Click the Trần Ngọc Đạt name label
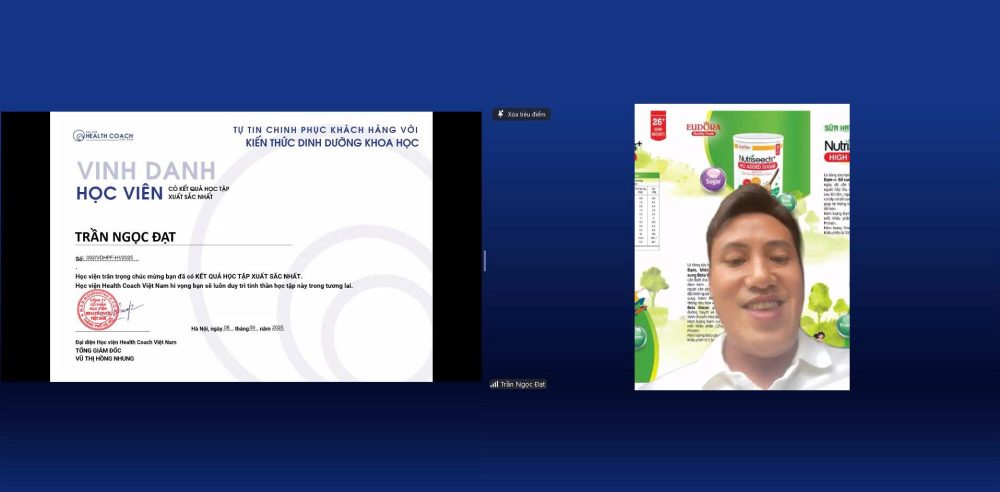 [x=522, y=384]
